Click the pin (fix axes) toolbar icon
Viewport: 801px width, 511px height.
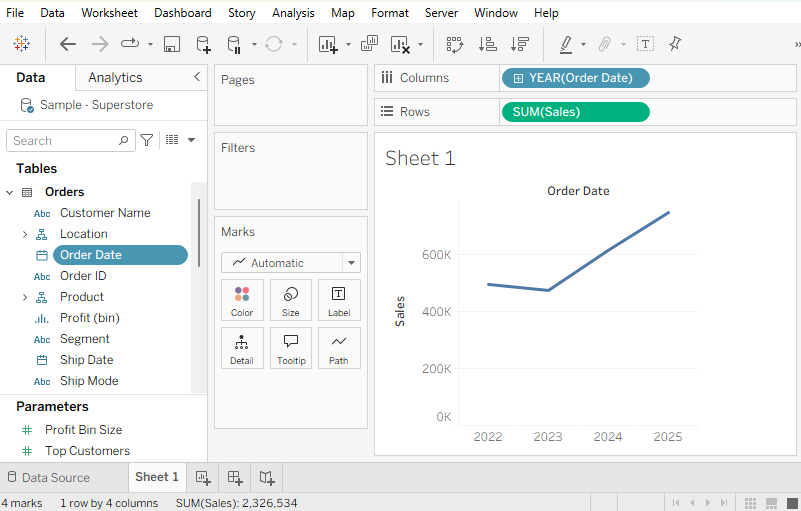(675, 44)
